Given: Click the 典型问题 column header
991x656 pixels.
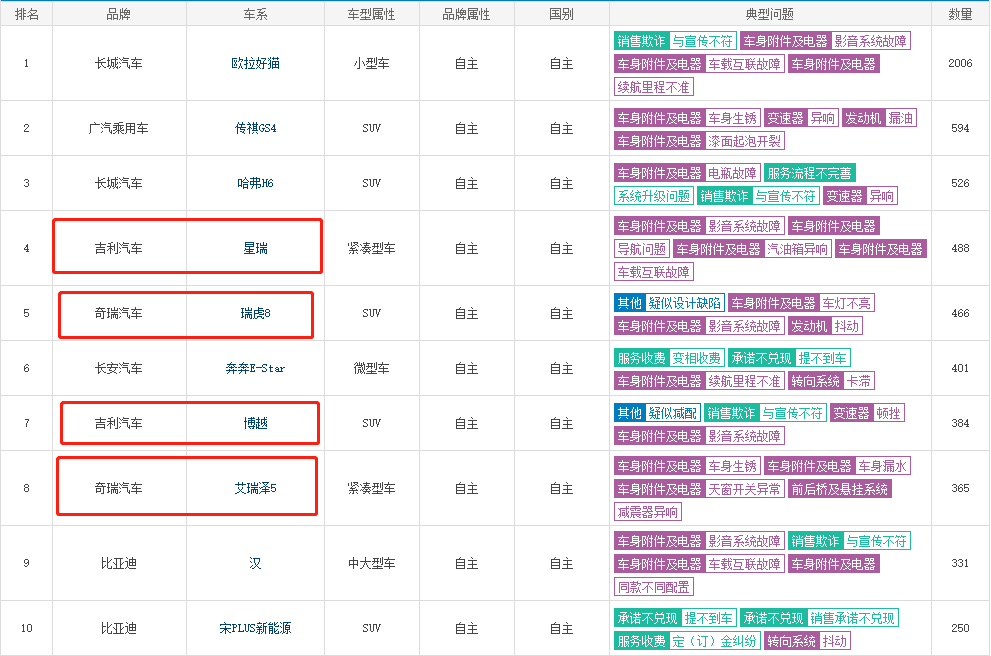Looking at the screenshot, I should pos(770,14).
